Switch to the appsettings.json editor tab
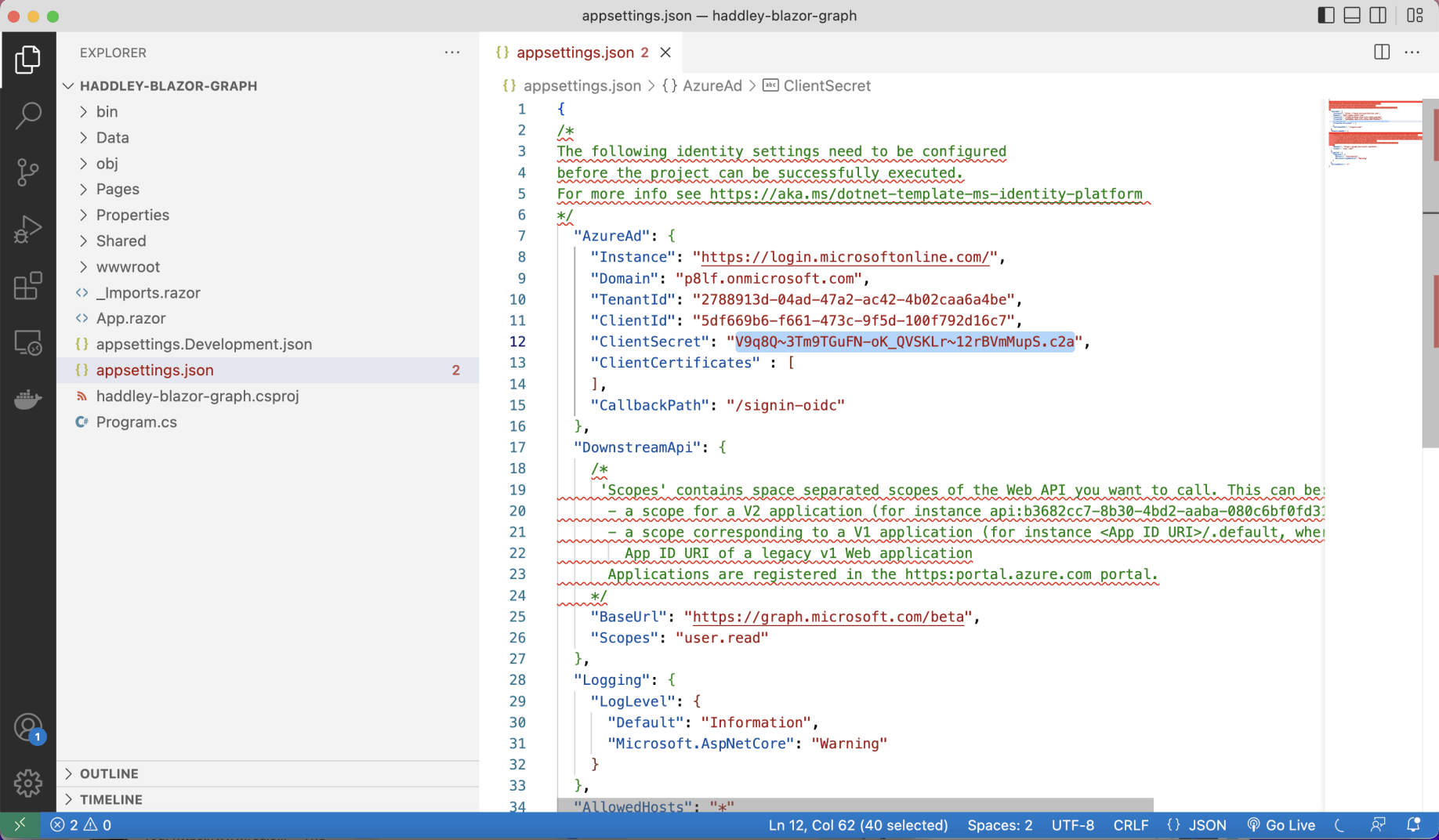 [x=575, y=52]
